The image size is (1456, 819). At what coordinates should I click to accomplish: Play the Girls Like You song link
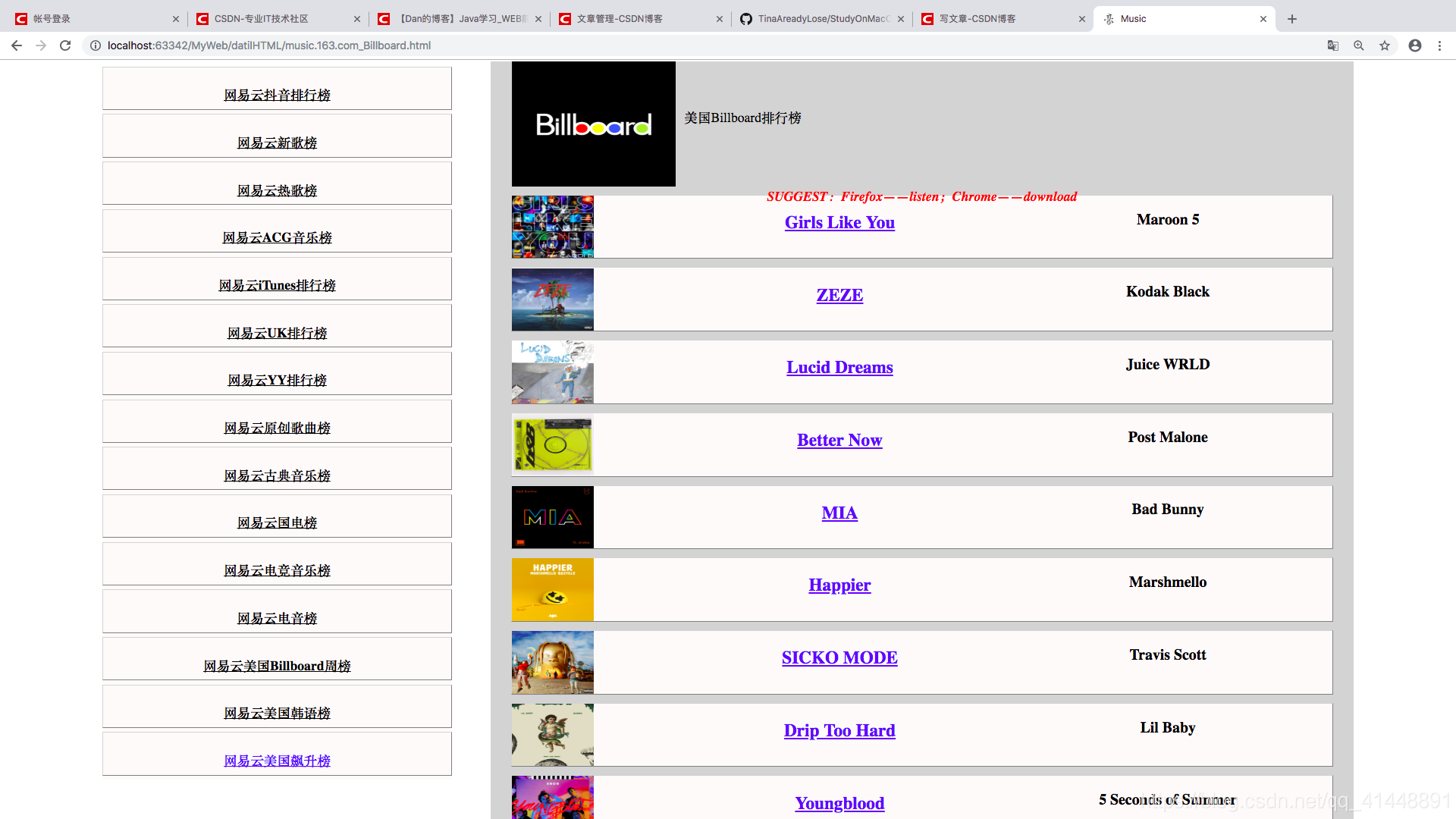[839, 222]
